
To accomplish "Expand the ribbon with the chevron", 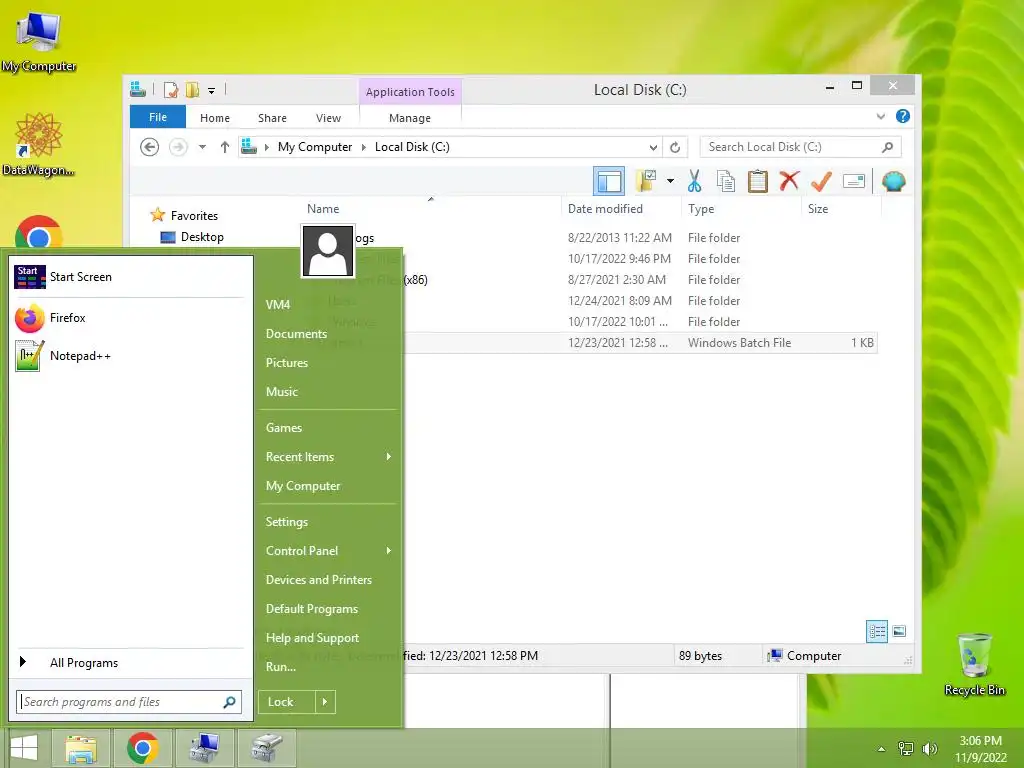I will point(880,117).
